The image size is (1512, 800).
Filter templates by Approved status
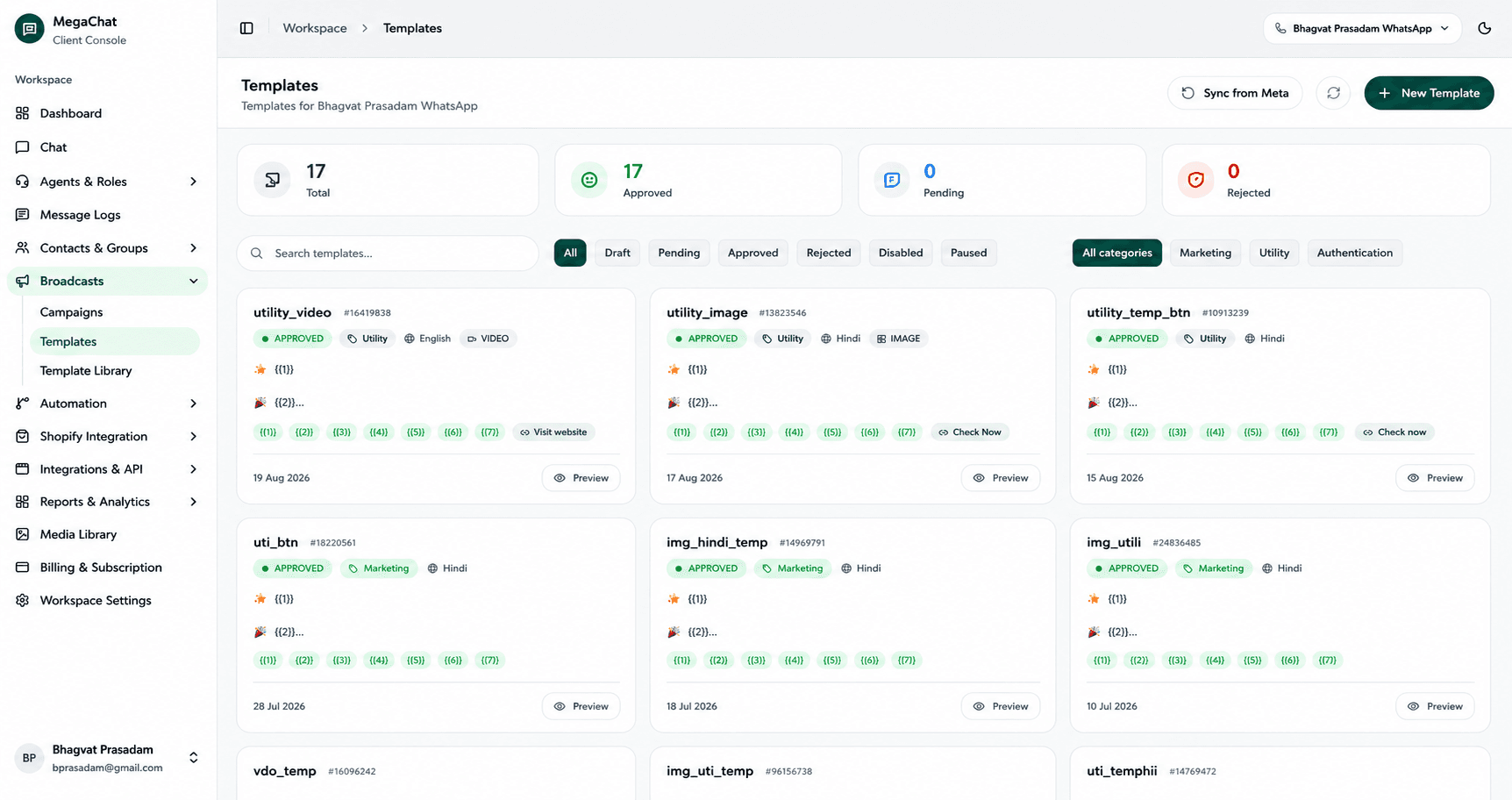[x=752, y=253]
